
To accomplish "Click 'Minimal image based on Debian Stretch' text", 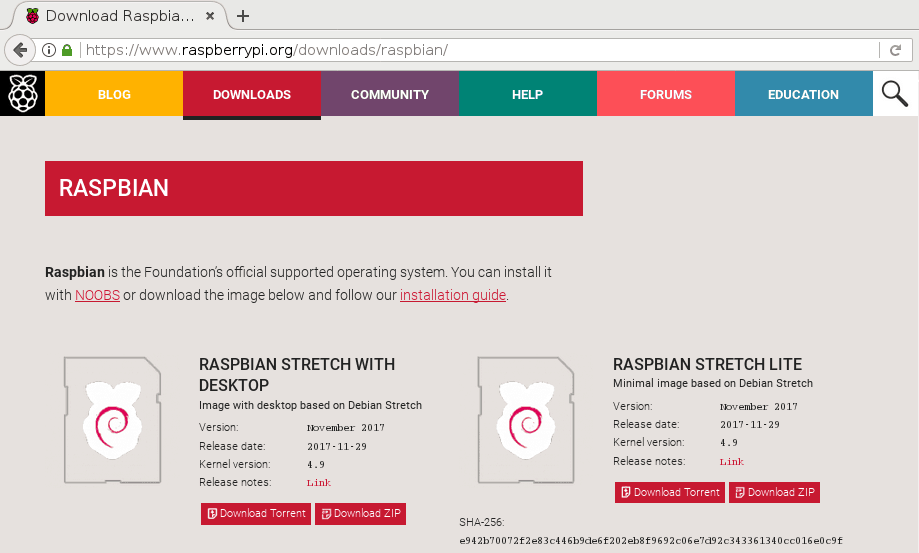I will click(713, 383).
